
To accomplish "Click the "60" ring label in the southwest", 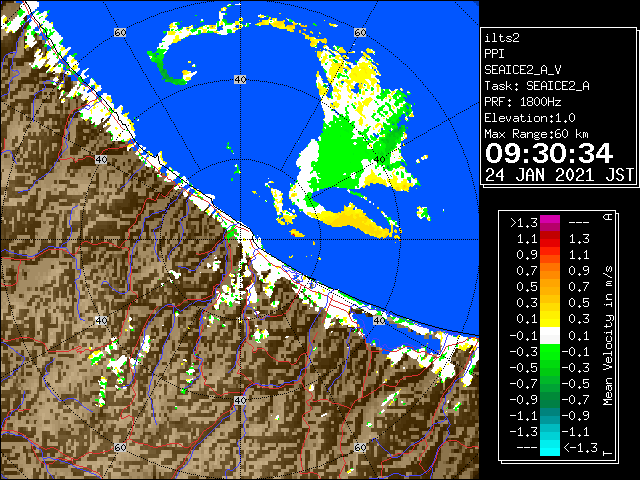I will [x=120, y=447].
